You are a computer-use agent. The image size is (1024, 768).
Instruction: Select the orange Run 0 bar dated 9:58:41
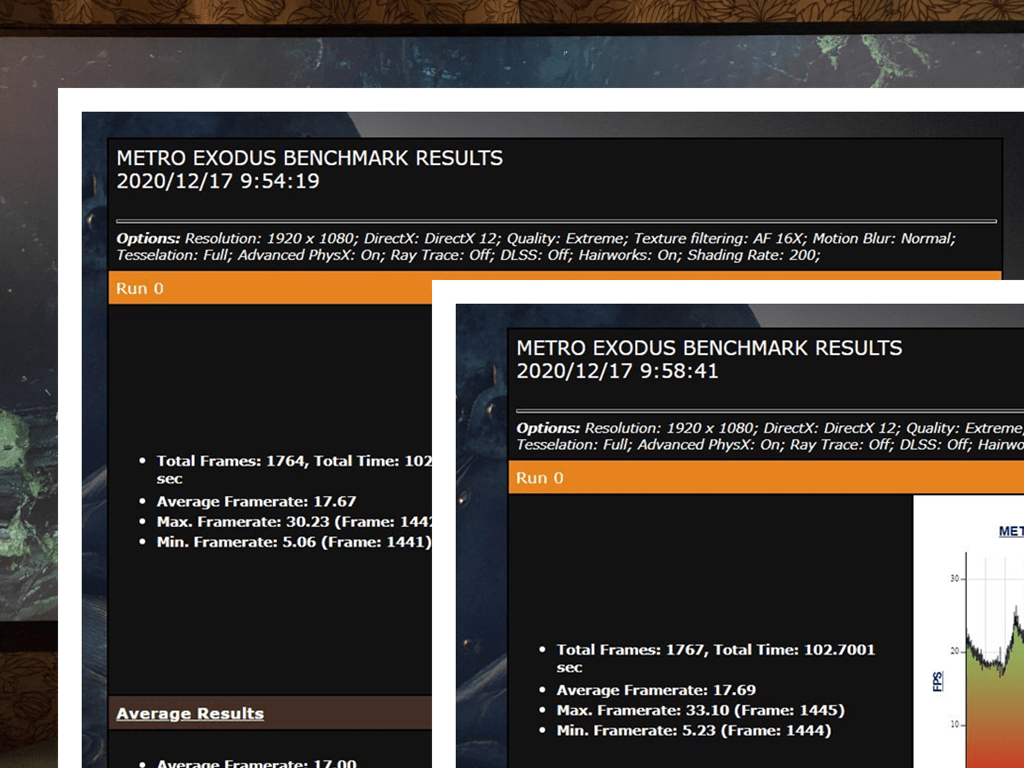(766, 477)
